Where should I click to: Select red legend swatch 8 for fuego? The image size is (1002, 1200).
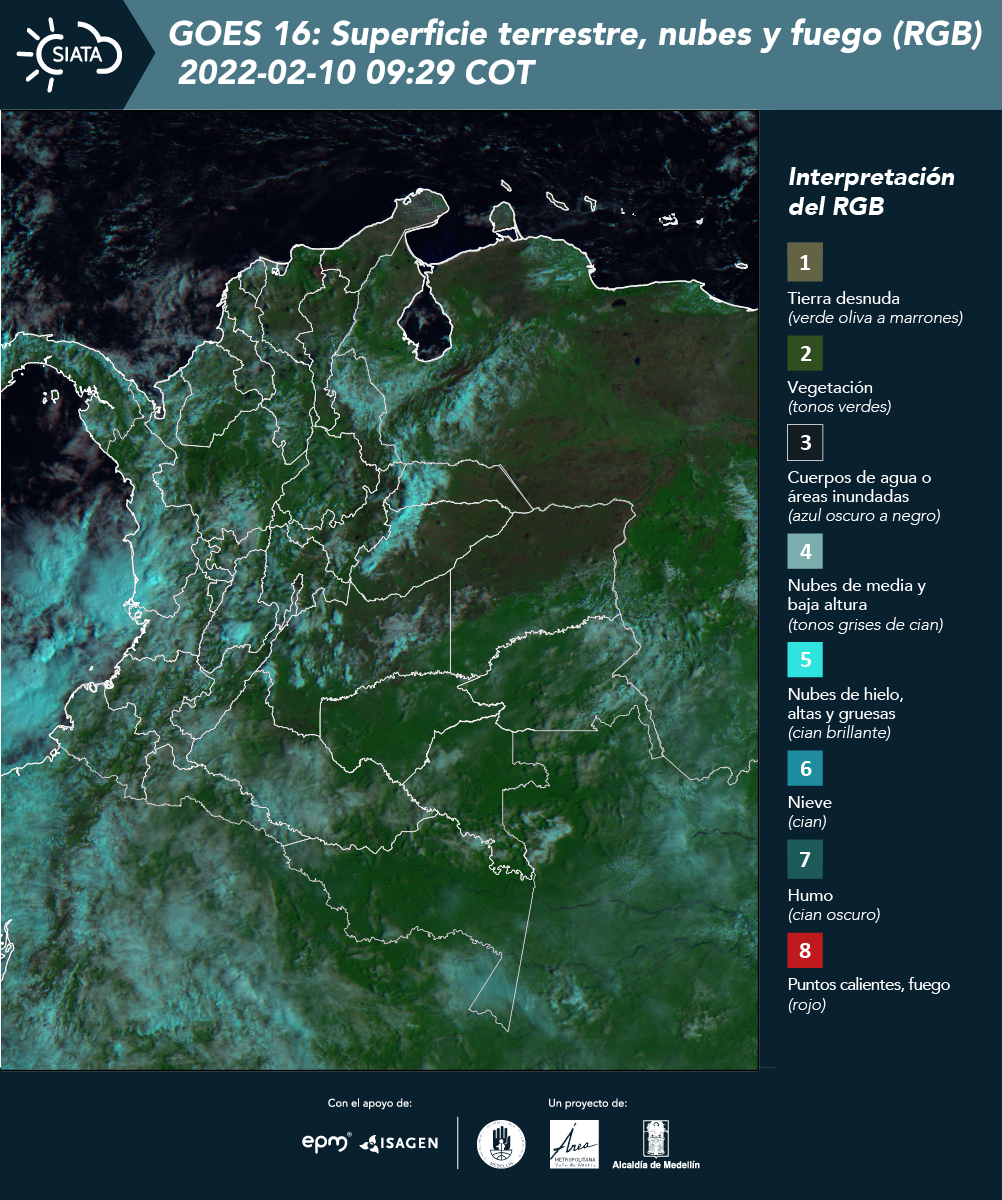click(805, 949)
